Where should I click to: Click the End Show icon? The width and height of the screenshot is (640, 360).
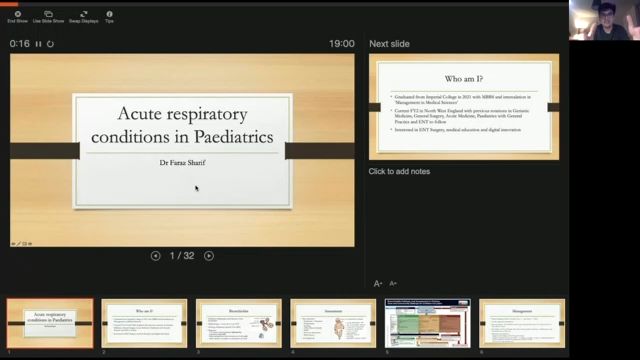pos(18,14)
